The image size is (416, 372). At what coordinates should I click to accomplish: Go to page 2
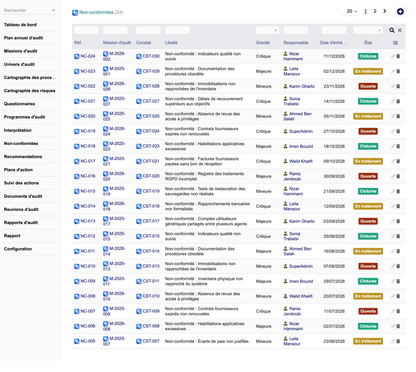[x=375, y=11]
